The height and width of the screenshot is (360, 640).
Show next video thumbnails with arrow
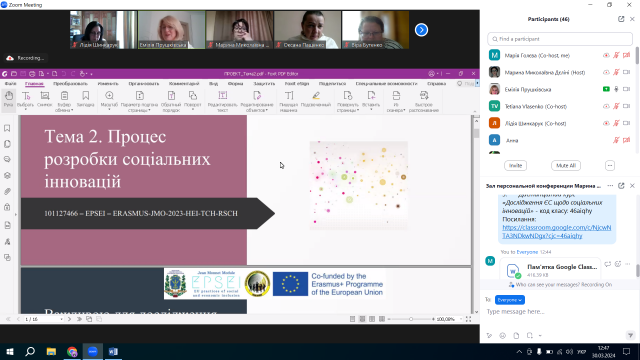coord(421,30)
